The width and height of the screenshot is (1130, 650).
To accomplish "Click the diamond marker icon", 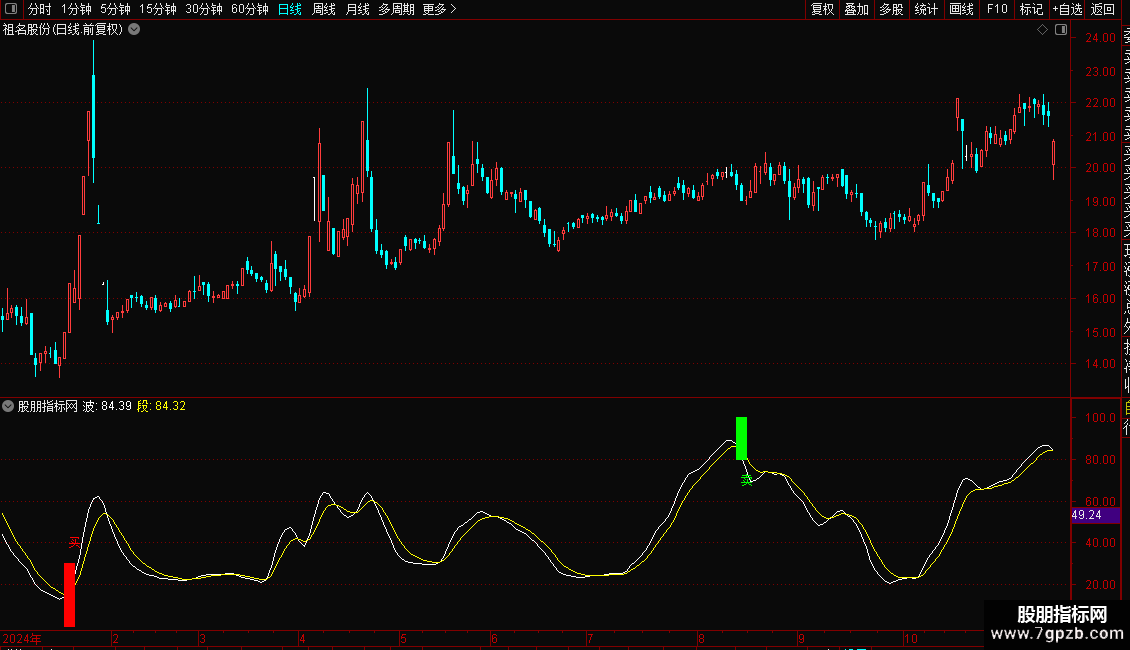I will [1042, 30].
